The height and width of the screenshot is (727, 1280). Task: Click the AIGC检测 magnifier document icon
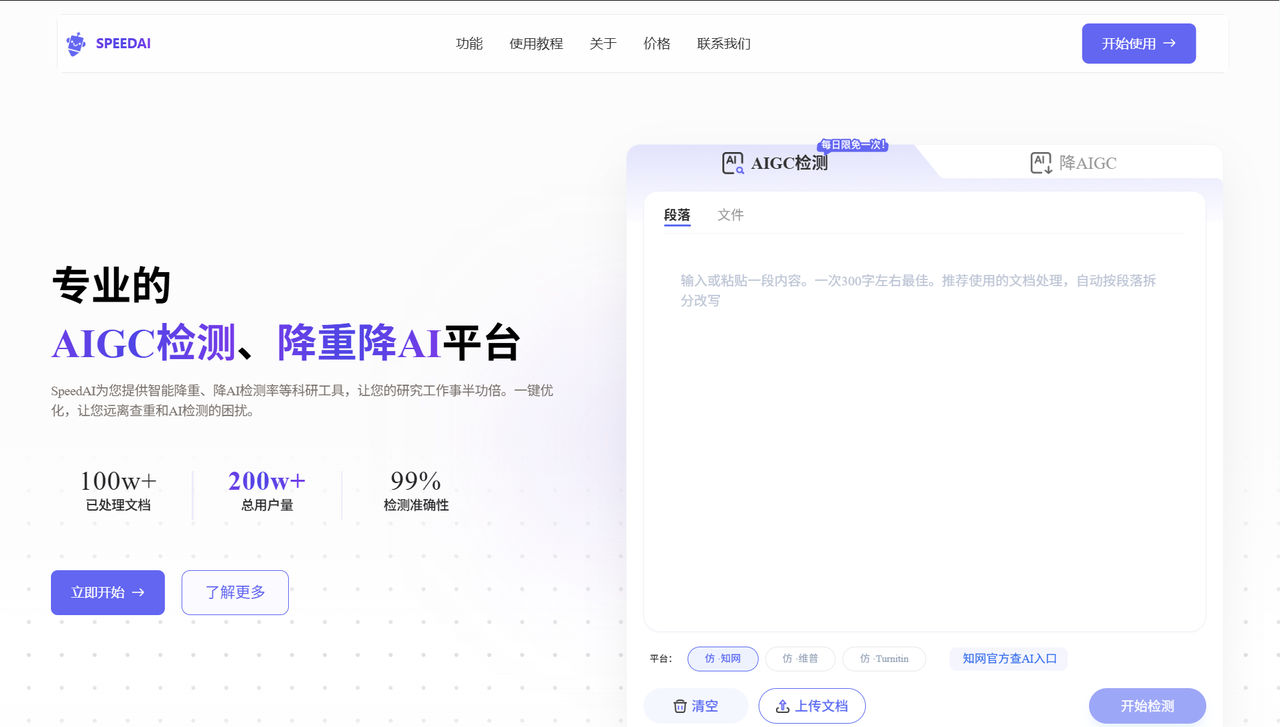[733, 163]
